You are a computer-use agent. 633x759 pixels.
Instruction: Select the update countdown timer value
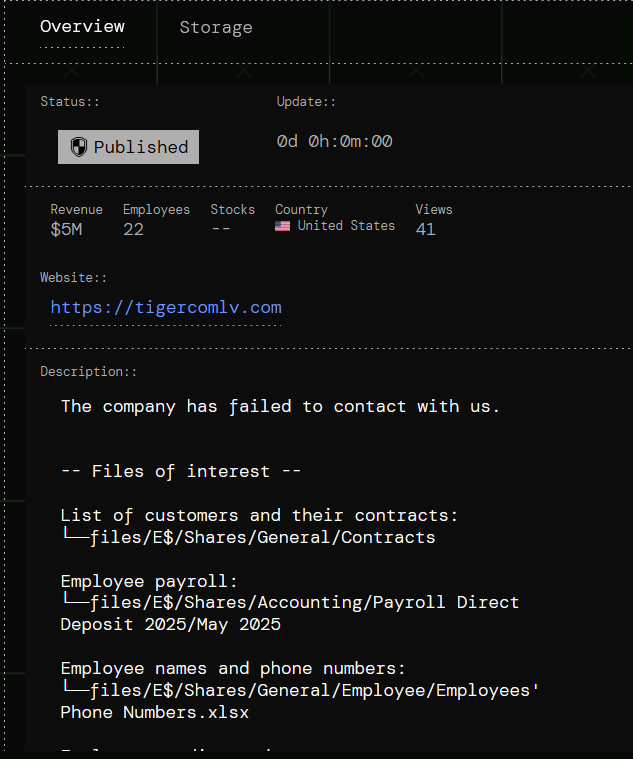click(334, 142)
